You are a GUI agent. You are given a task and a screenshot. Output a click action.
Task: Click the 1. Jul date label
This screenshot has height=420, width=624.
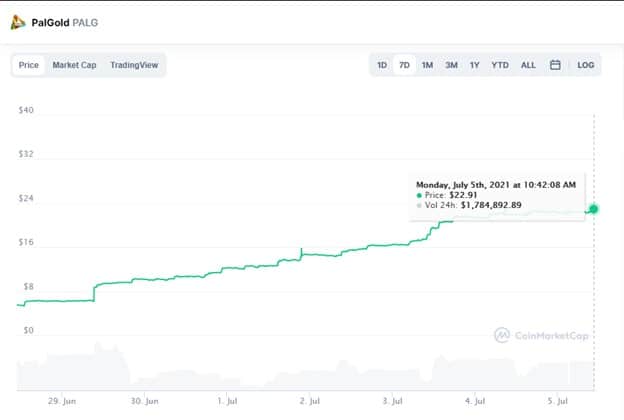(x=227, y=401)
